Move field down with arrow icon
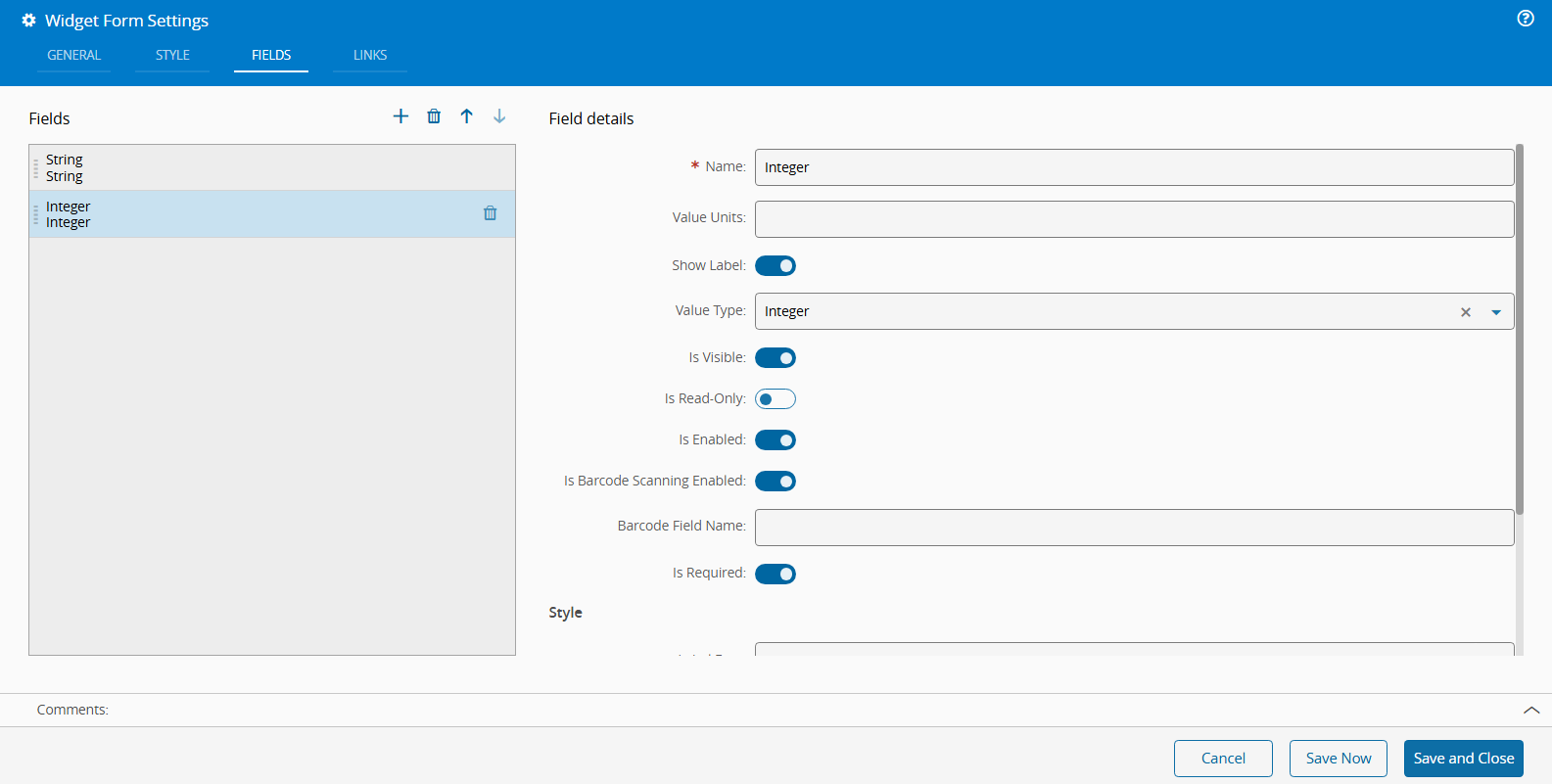1552x784 pixels. pos(499,116)
